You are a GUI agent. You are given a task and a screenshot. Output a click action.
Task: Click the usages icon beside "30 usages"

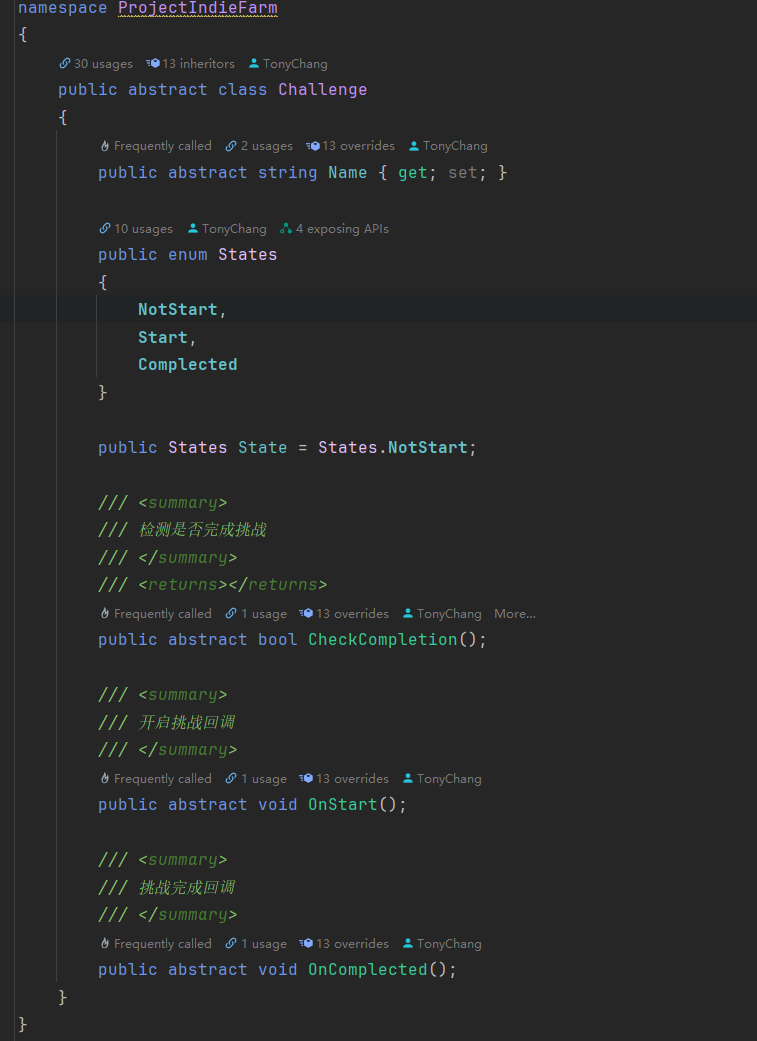coord(65,64)
